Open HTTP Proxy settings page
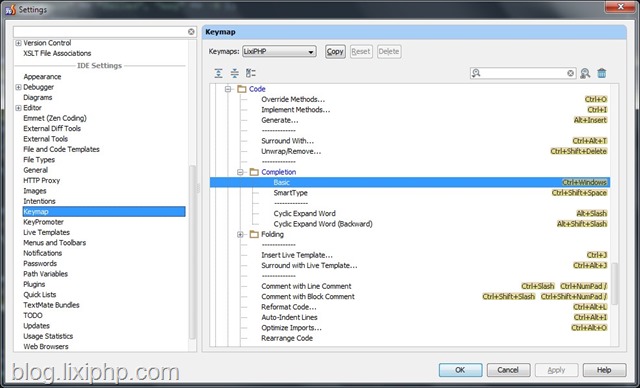Screen dimensions: 640x388 coord(42,180)
